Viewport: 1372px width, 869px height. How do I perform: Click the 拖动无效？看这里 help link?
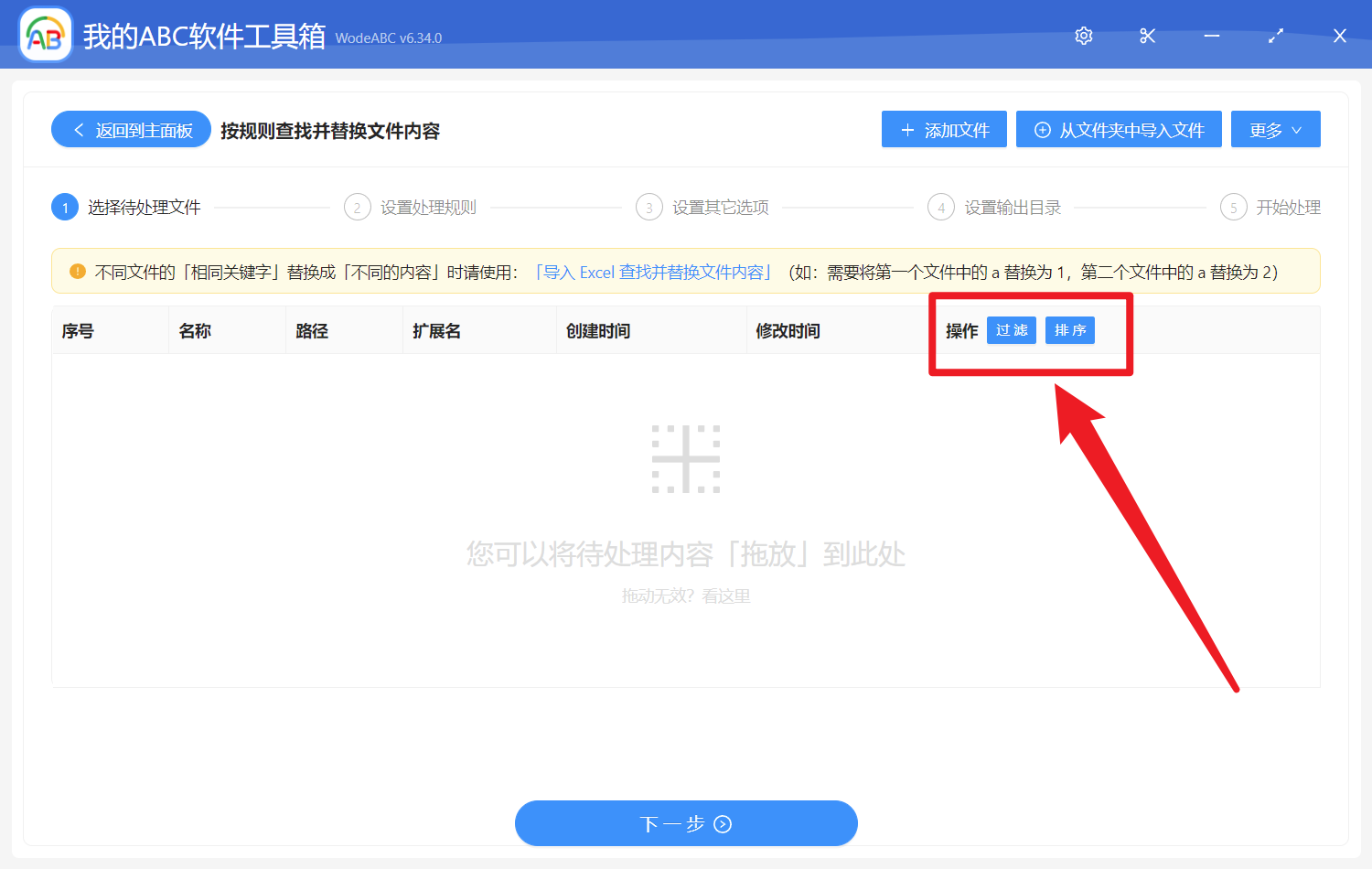686,596
